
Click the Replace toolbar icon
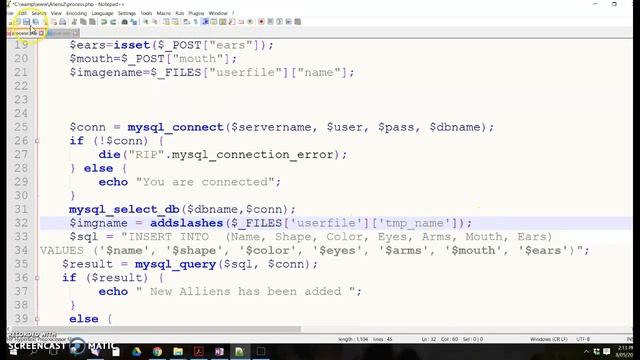[x=134, y=22]
